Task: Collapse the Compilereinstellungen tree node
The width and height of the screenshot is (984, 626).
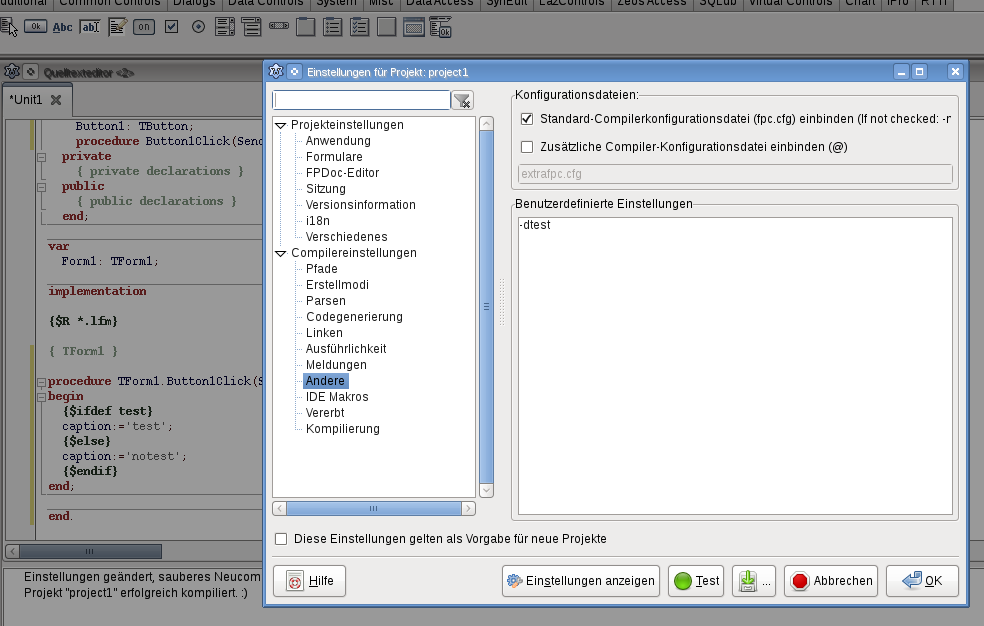Action: tap(281, 253)
